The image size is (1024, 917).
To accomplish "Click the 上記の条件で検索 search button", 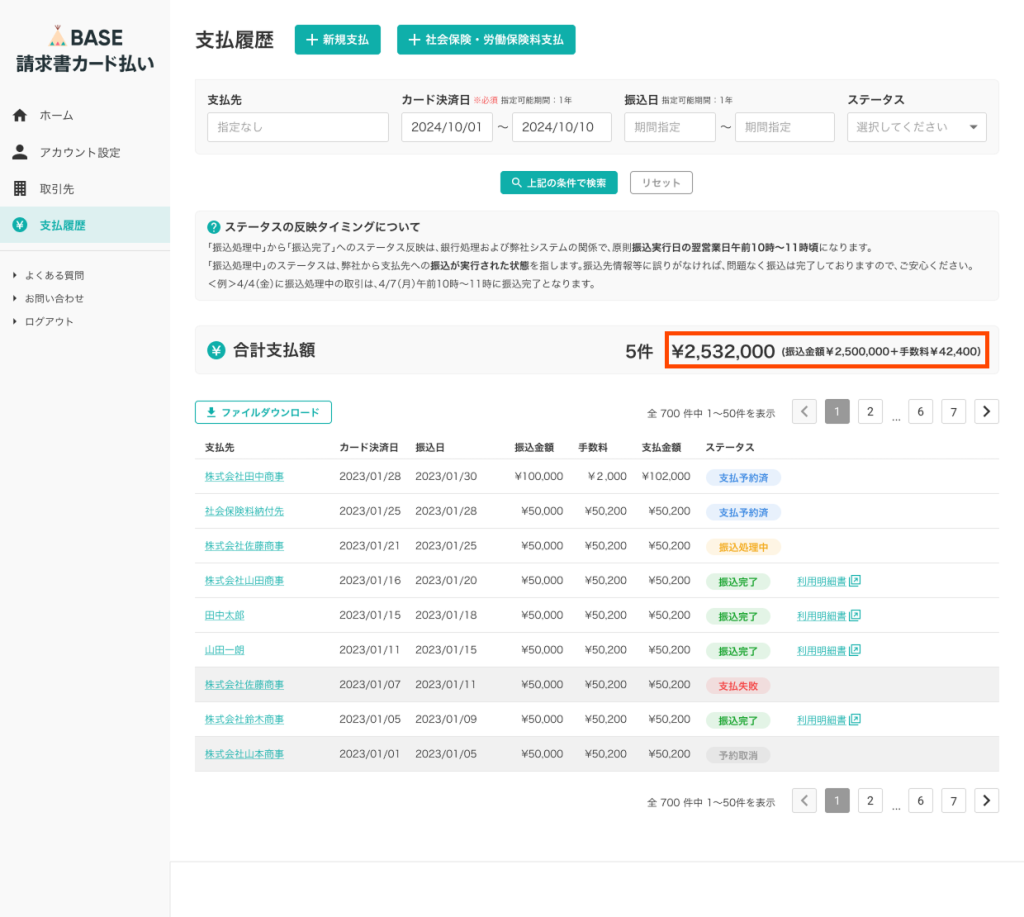I will coord(559,183).
